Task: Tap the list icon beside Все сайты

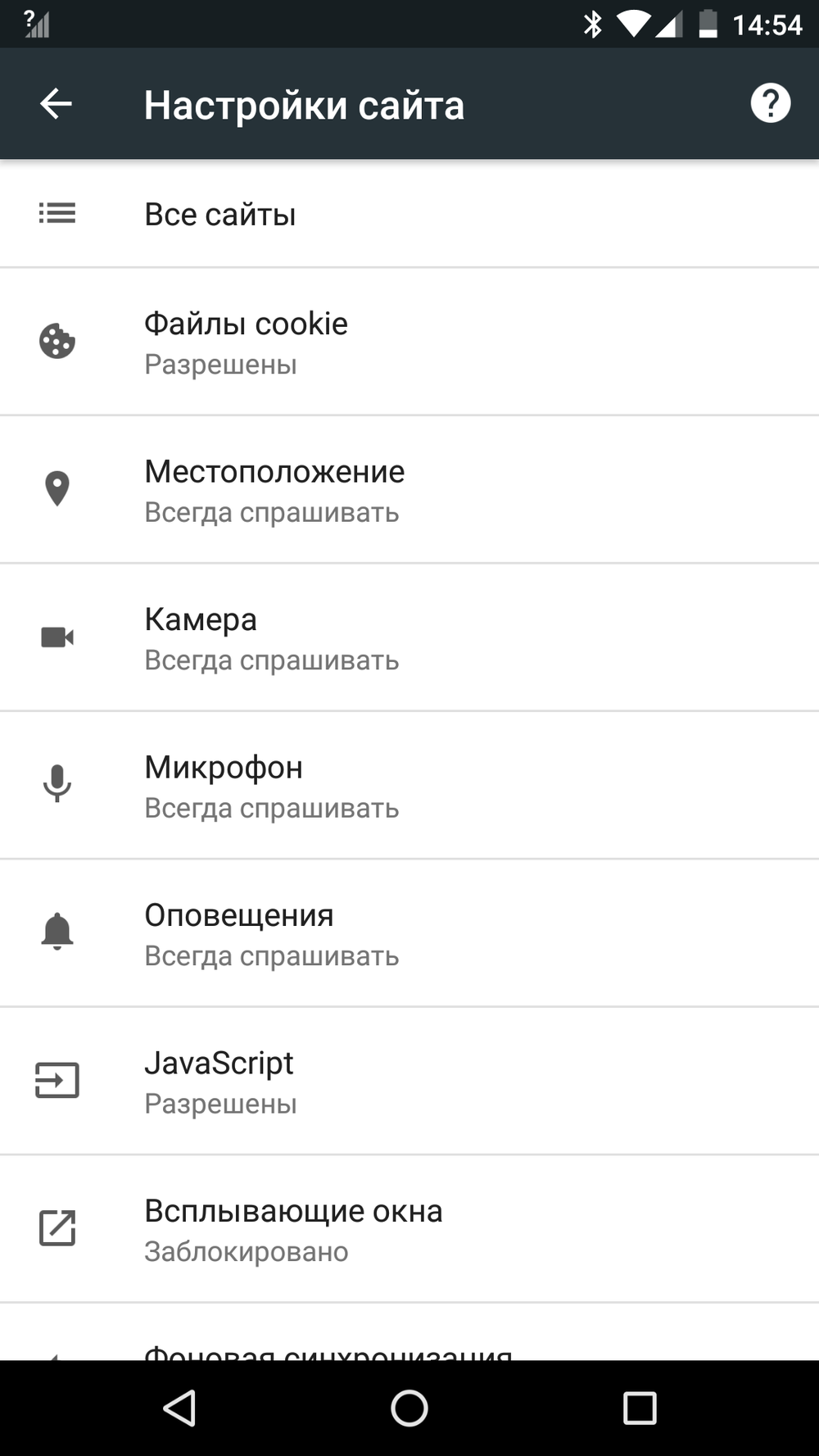Action: [57, 214]
